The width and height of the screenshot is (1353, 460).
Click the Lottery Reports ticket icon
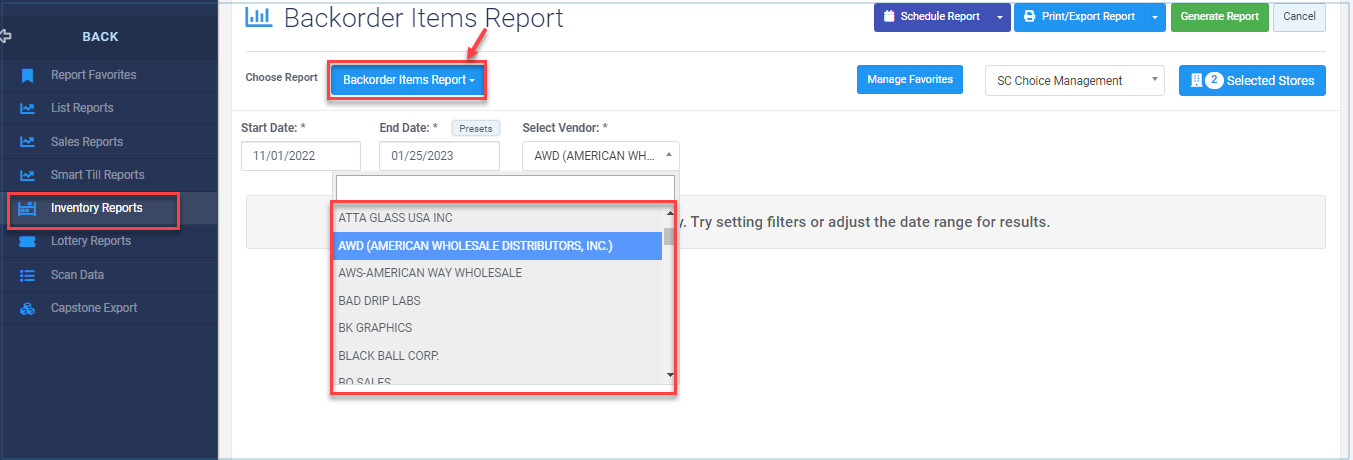tap(28, 241)
